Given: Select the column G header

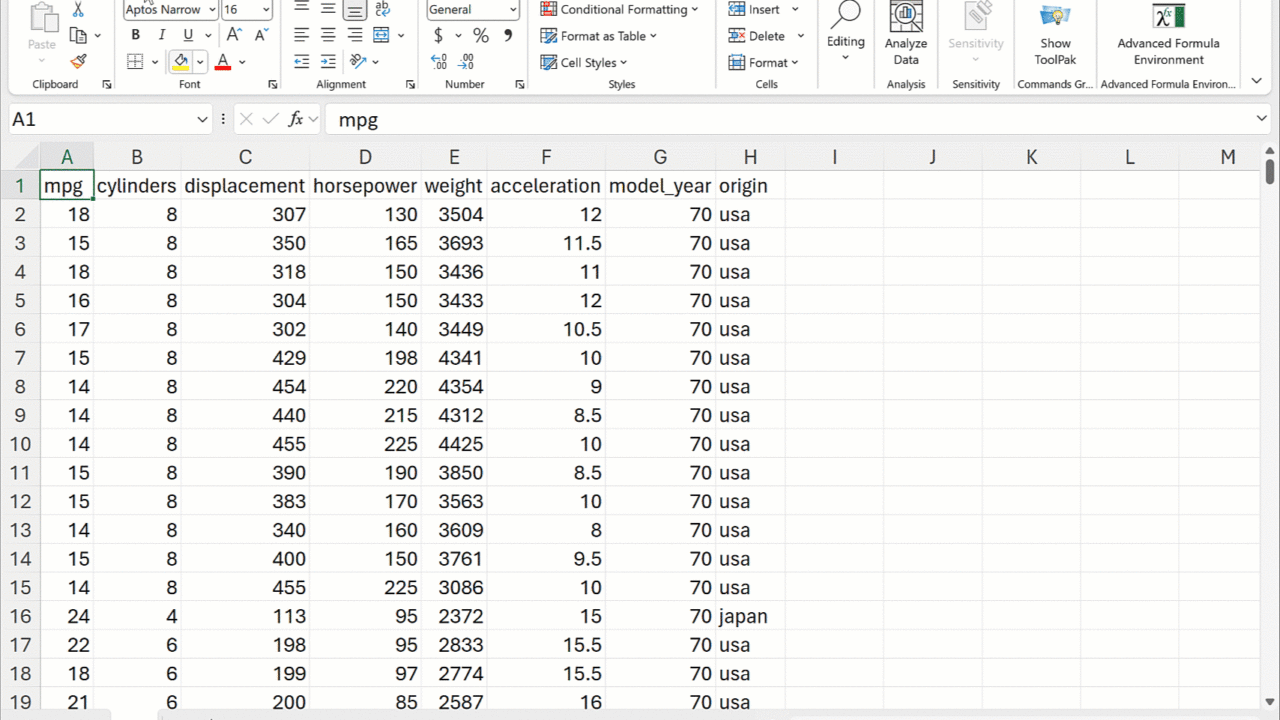Looking at the screenshot, I should 660,157.
